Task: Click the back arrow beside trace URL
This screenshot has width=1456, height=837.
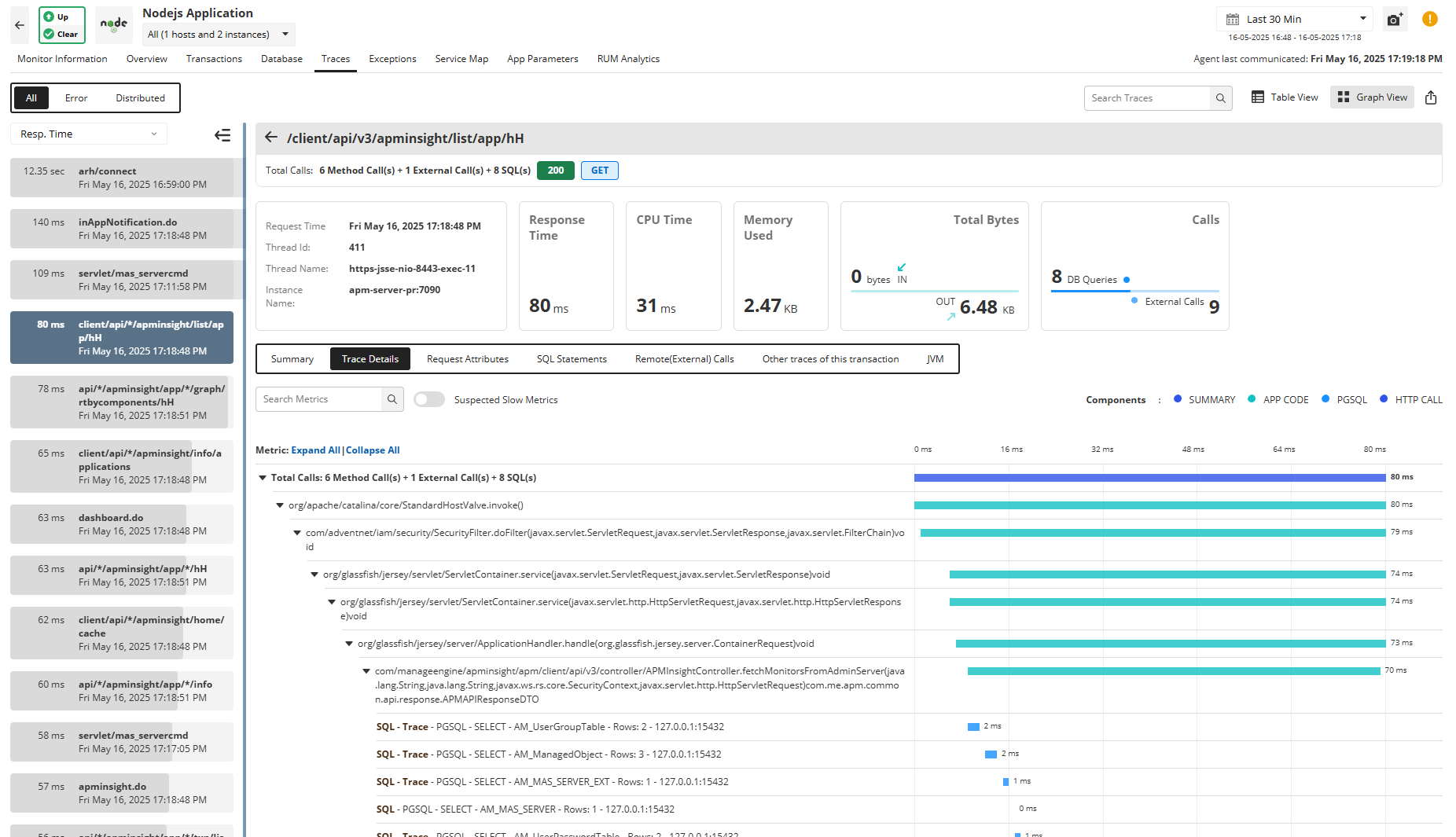Action: tap(271, 138)
